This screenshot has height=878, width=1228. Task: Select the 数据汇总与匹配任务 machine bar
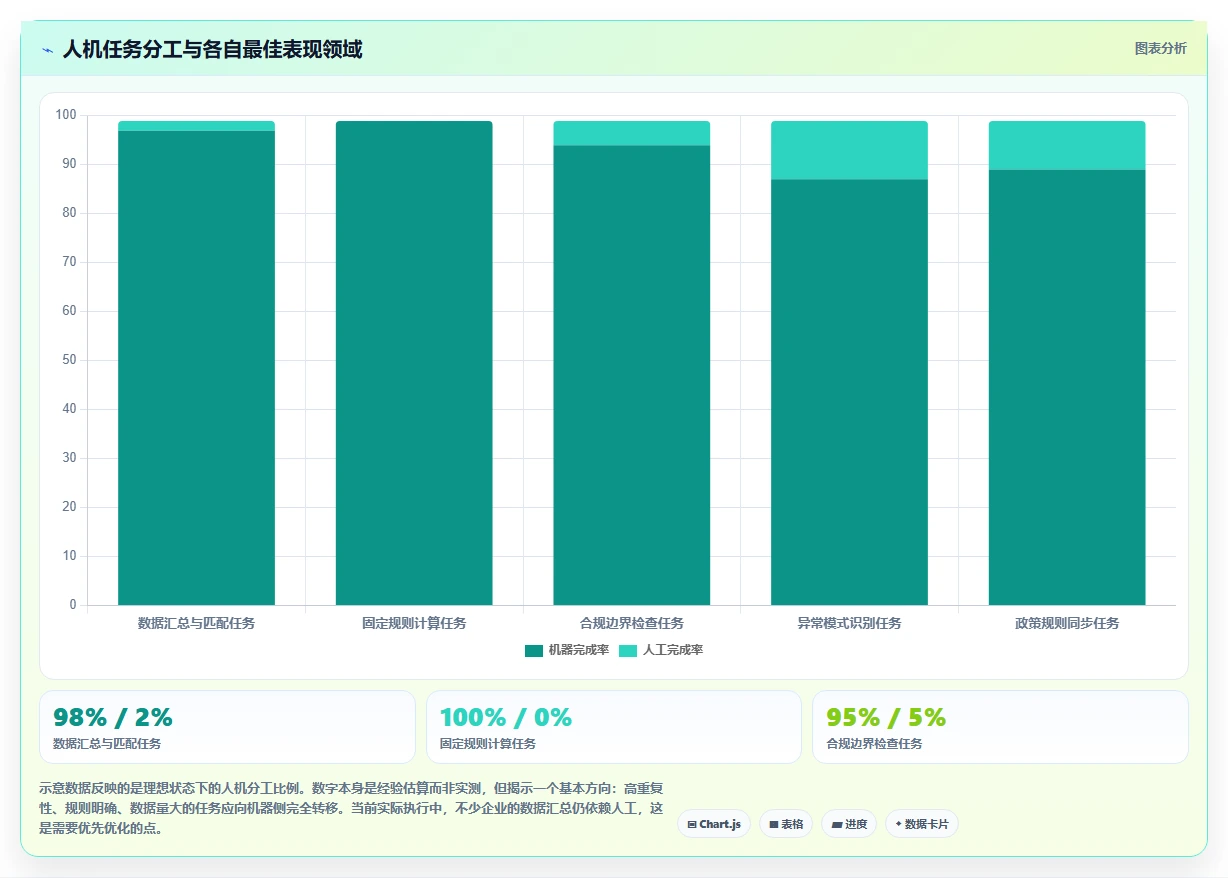[x=196, y=368]
